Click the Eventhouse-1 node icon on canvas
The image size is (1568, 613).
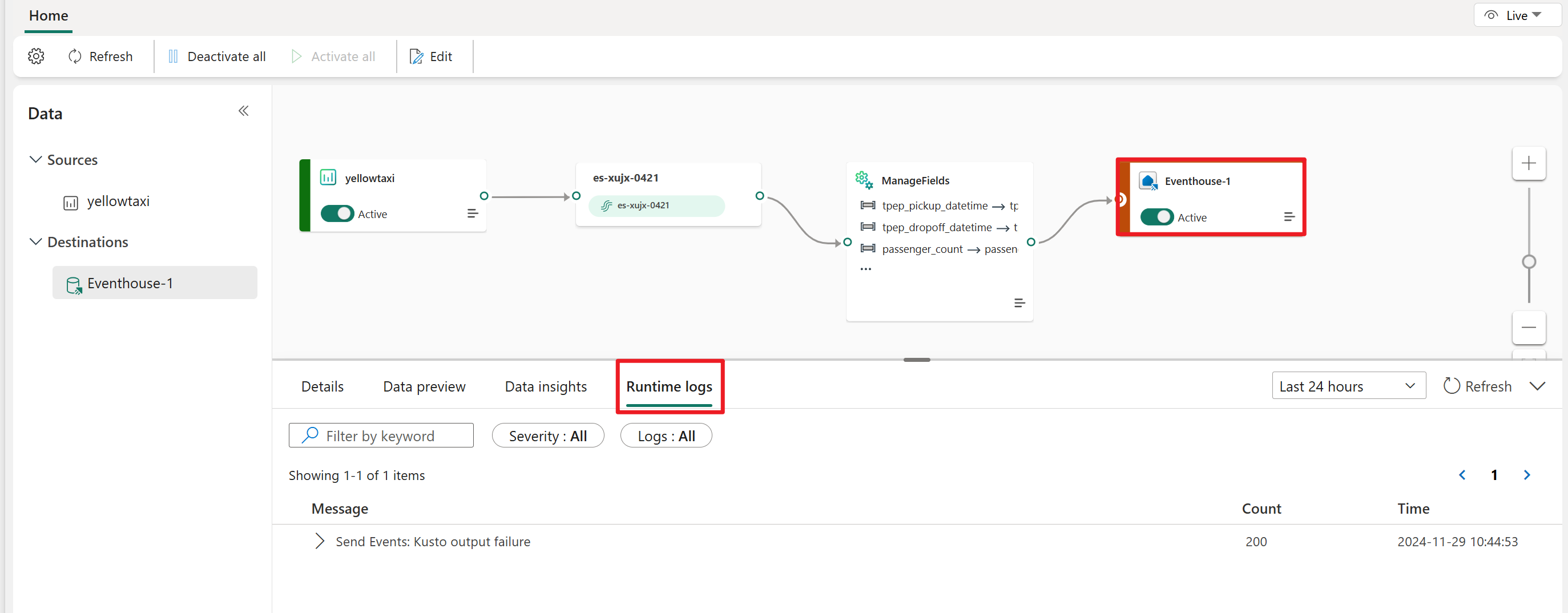coord(1148,182)
